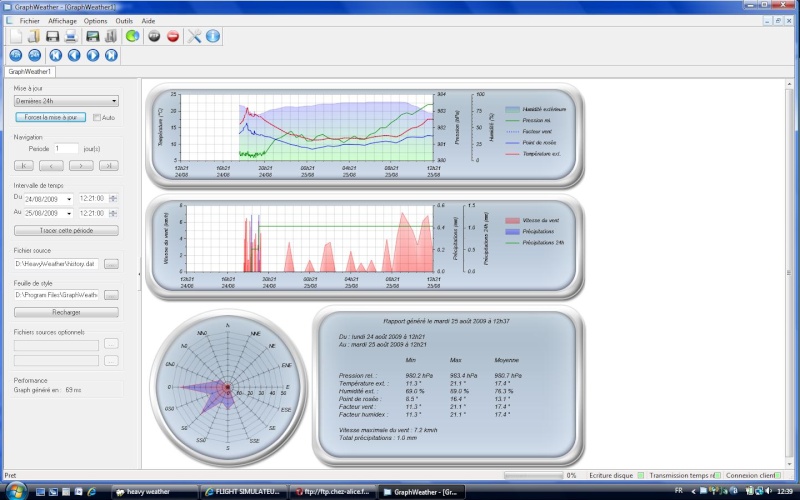800x500 pixels.
Task: Click the sidebar collapse handle
Action: [x=139, y=274]
